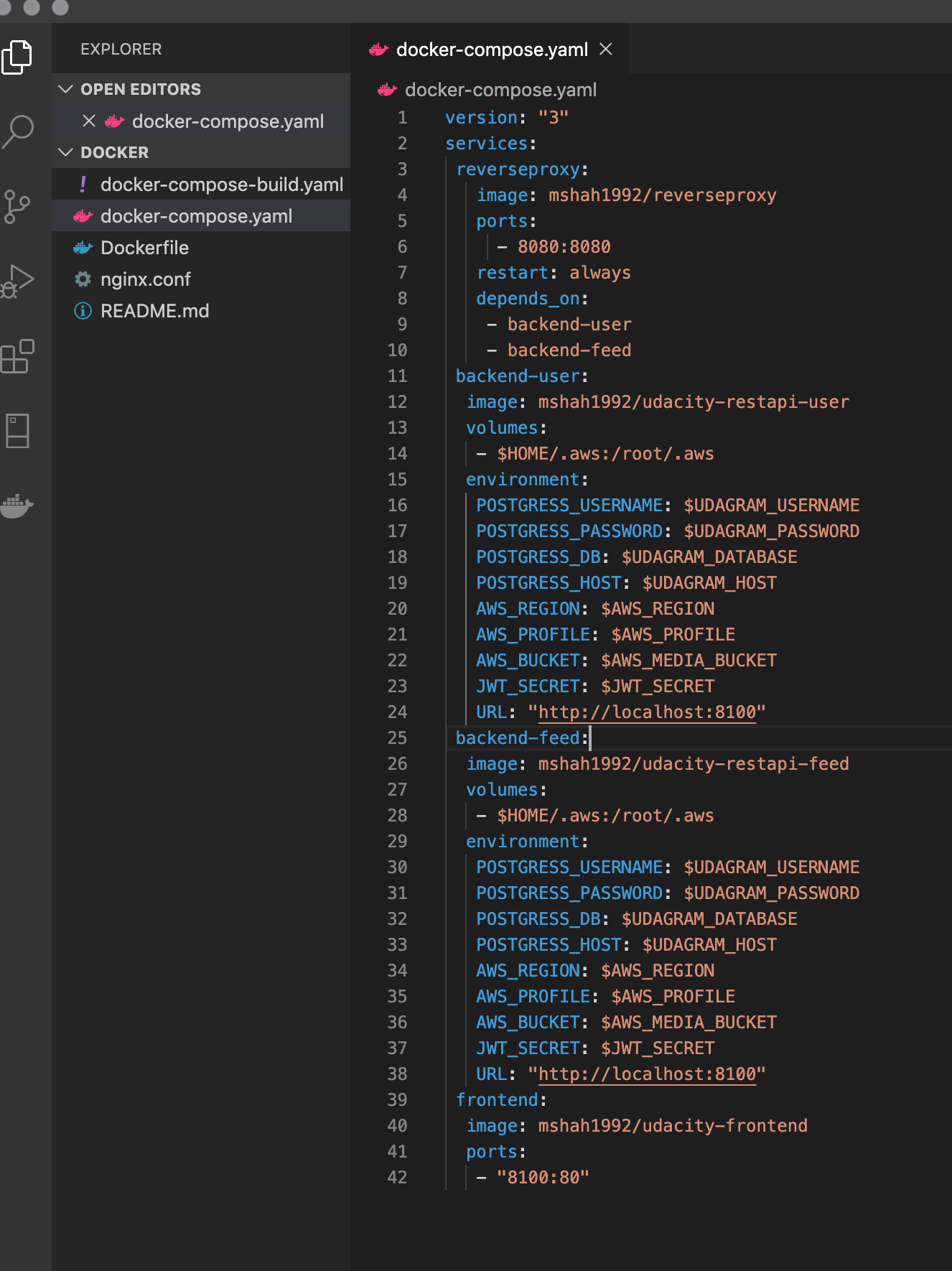Click Docker whale icon in editor tab
Viewport: 952px width, 1271px height.
[378, 50]
